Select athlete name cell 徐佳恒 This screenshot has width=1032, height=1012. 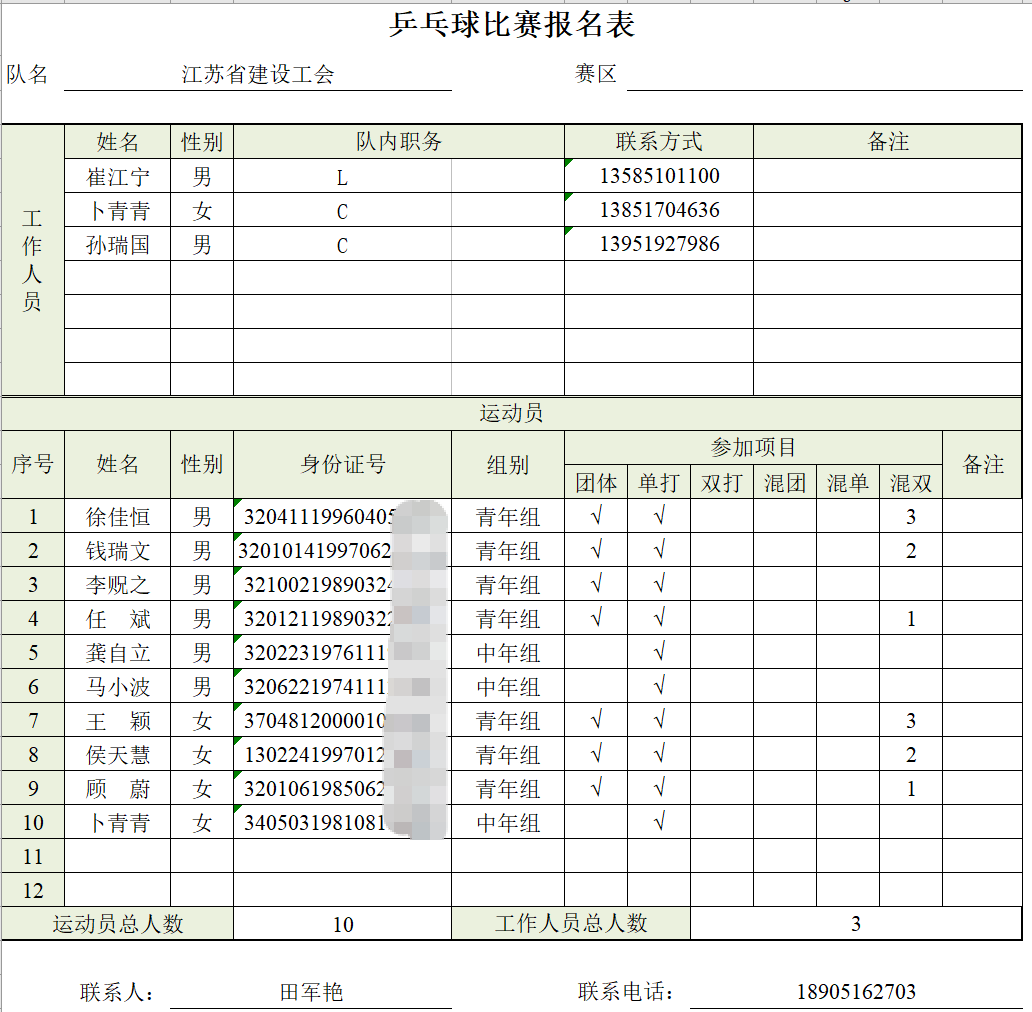click(x=118, y=516)
